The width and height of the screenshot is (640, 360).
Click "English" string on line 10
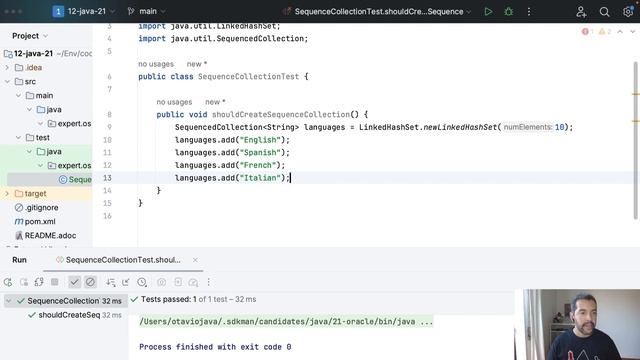pos(260,140)
